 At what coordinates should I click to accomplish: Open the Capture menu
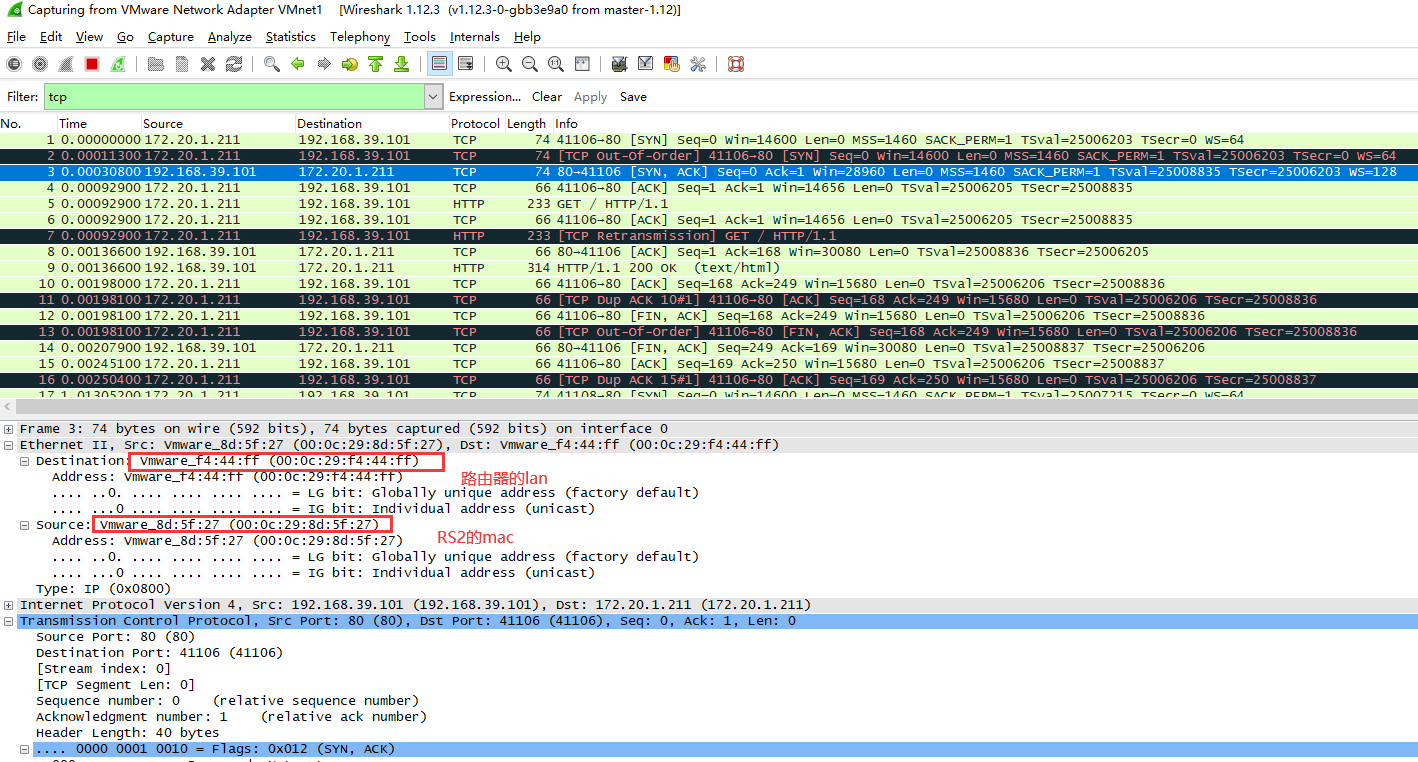tap(171, 37)
